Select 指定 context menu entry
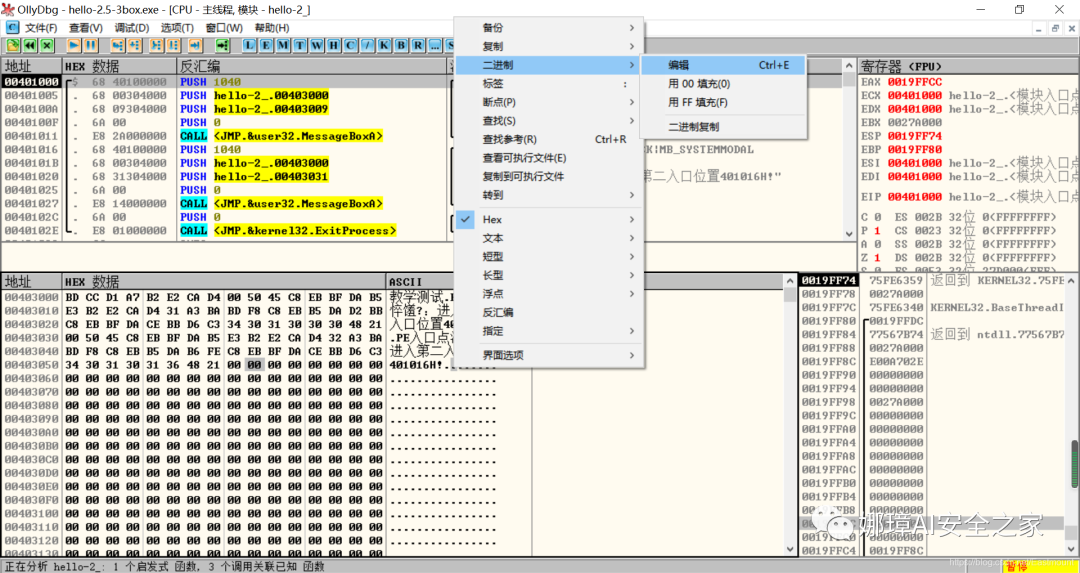This screenshot has width=1080, height=573. [549, 331]
